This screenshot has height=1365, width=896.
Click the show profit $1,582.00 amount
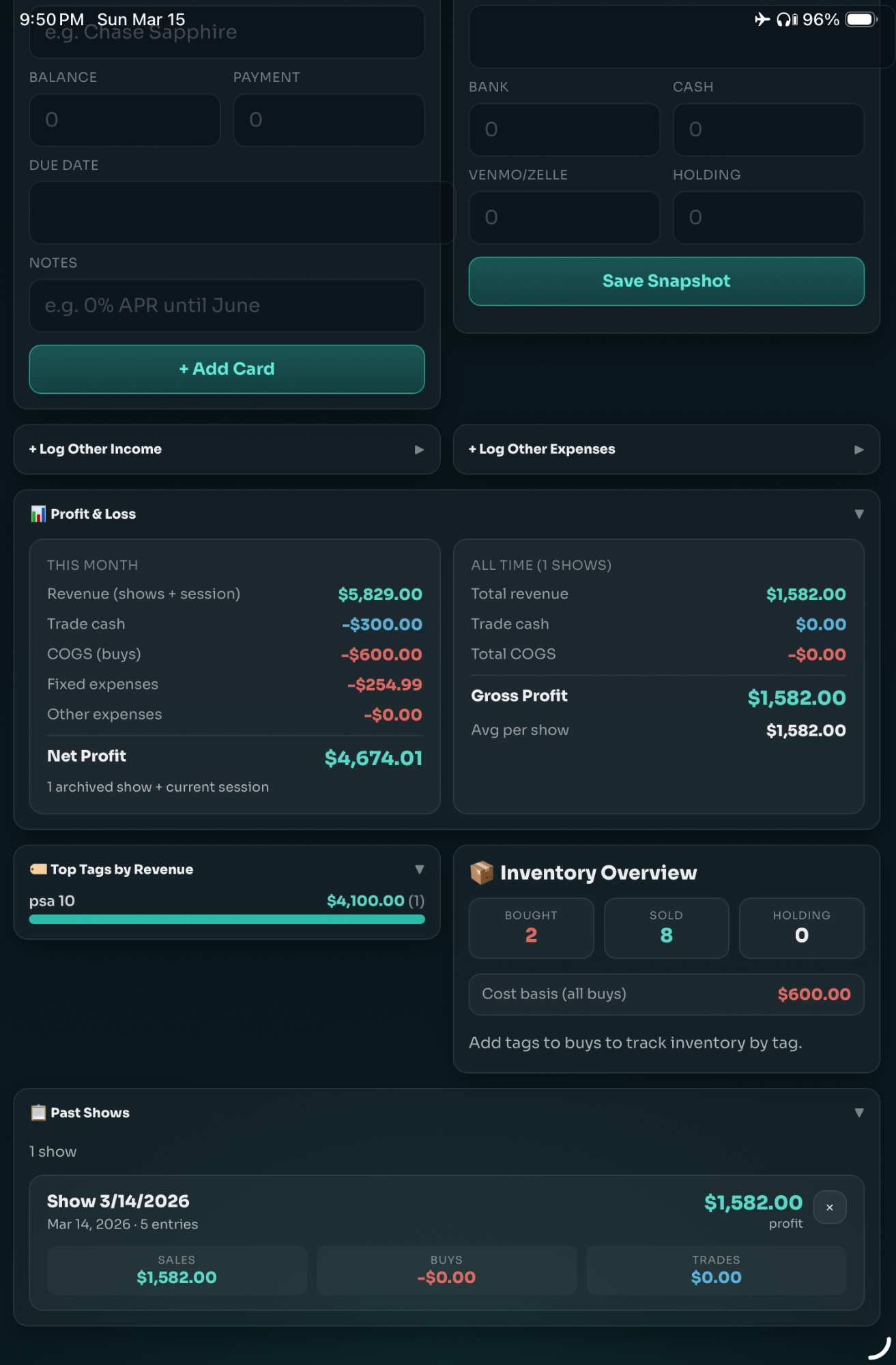(753, 1203)
